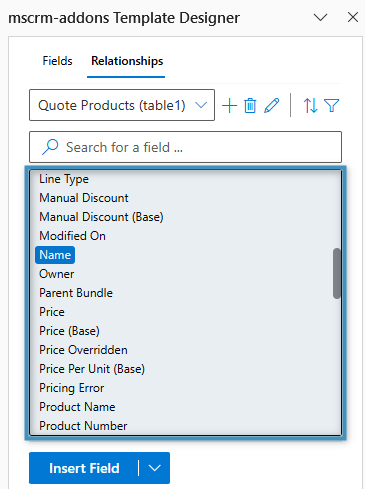Select Product Name in field list

coord(77,407)
